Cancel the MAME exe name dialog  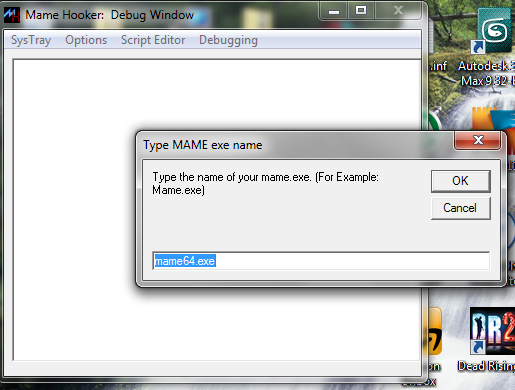(460, 208)
